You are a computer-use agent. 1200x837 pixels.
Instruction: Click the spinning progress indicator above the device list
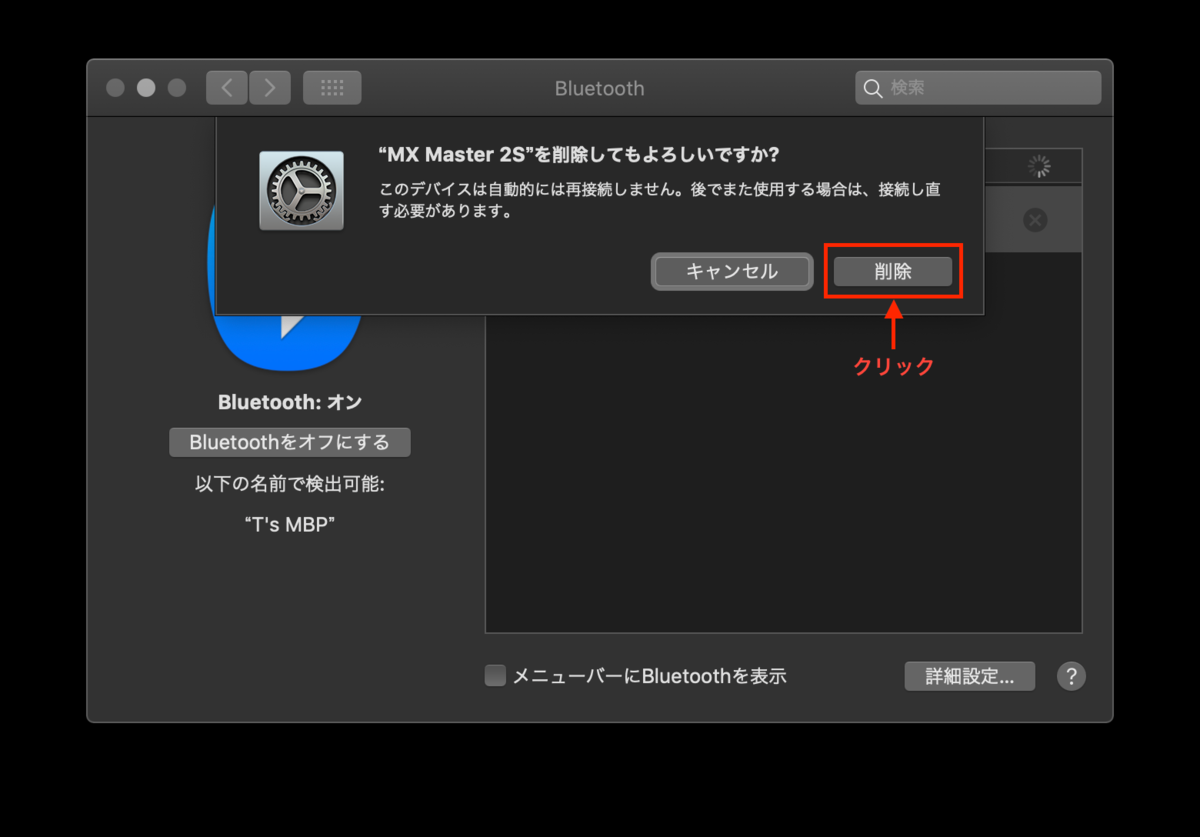[1038, 166]
